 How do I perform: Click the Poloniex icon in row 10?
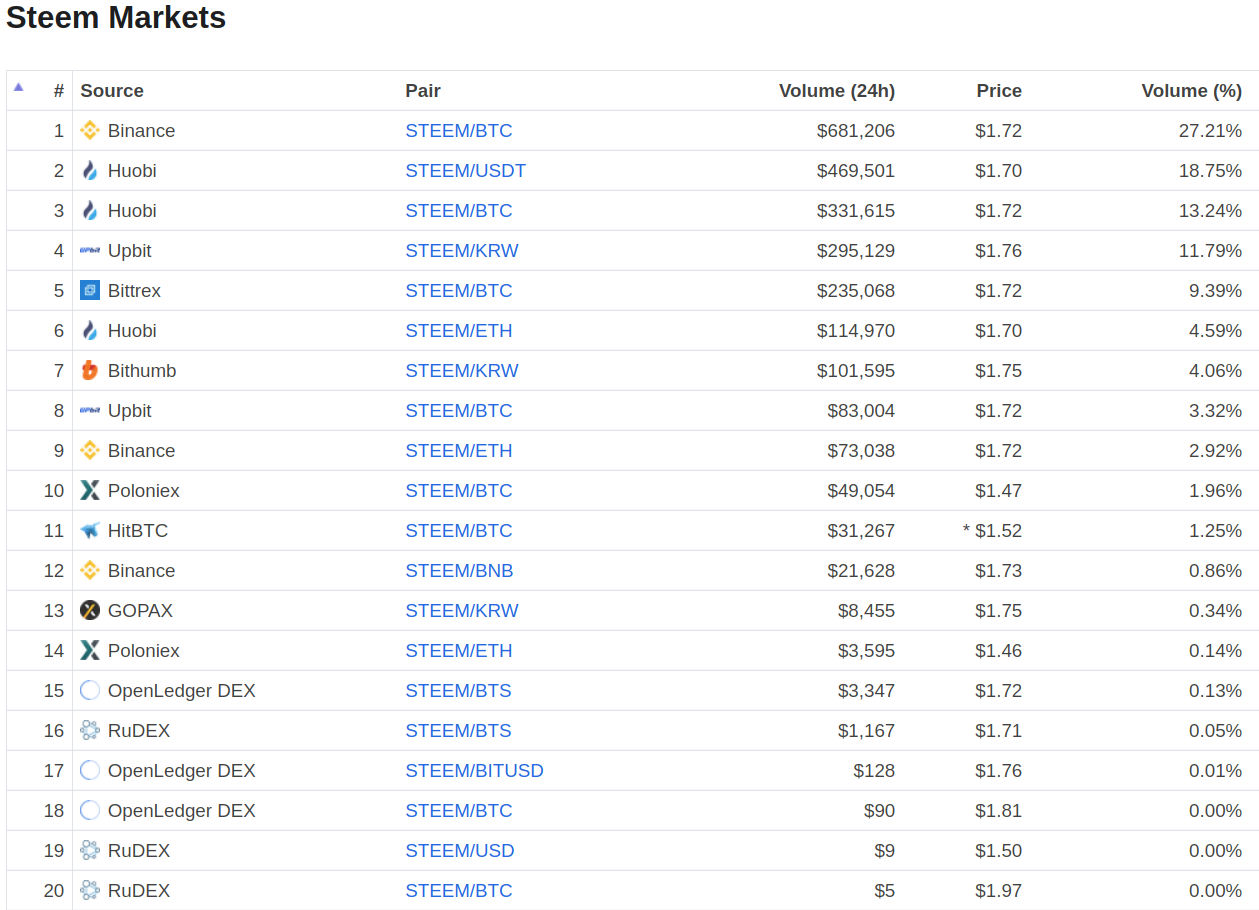90,490
